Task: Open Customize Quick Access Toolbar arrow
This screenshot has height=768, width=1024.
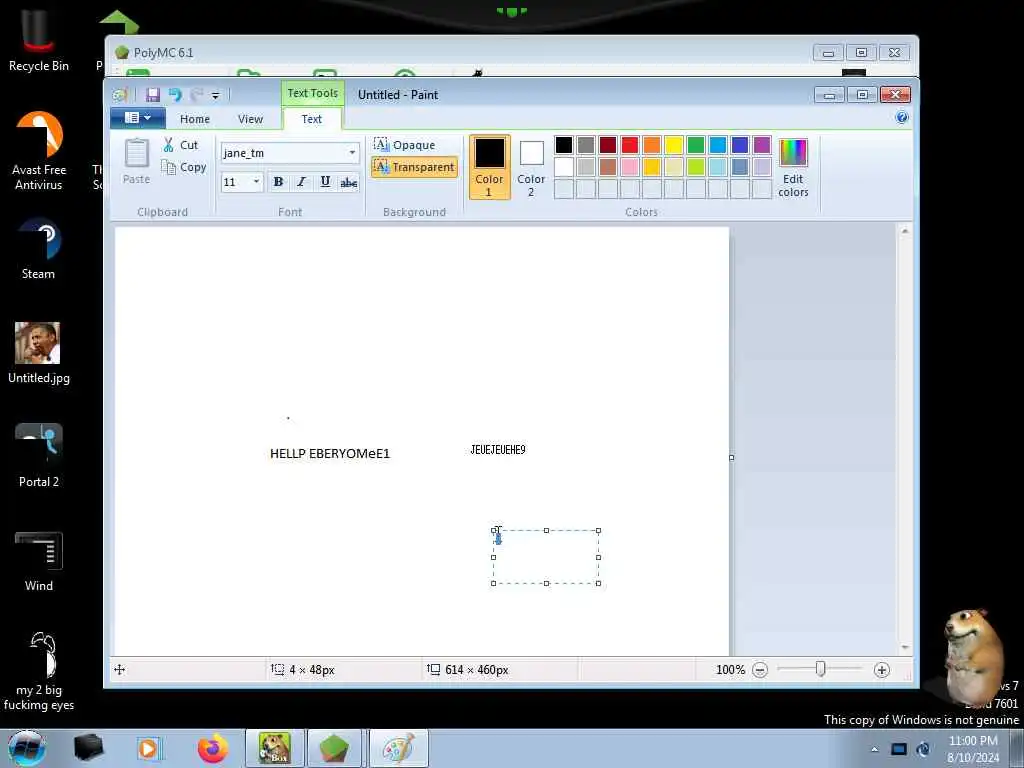Action: pos(216,95)
